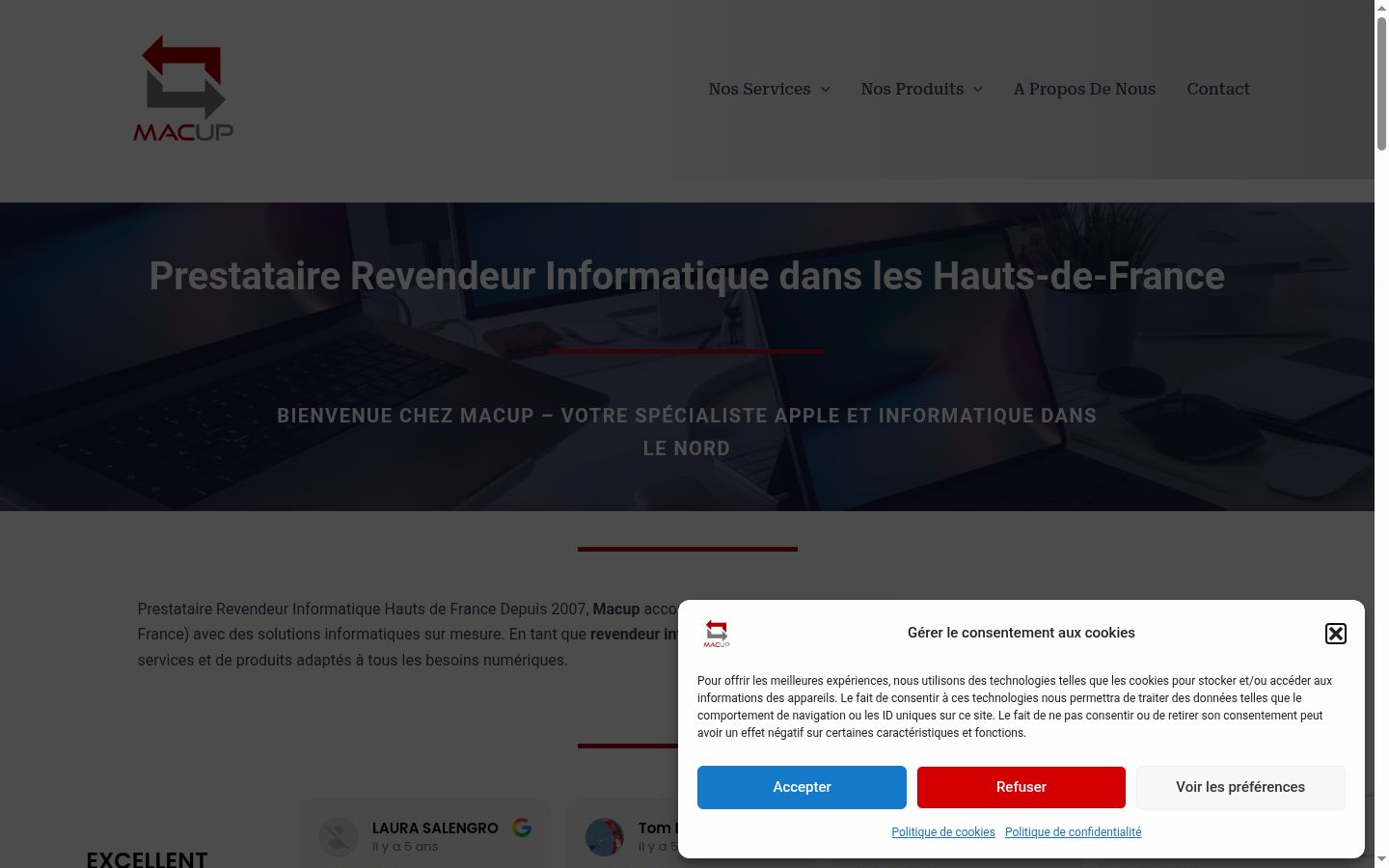The image size is (1389, 868).
Task: Click the hero heading Prestataire Revendeur Informatique
Action: (687, 276)
